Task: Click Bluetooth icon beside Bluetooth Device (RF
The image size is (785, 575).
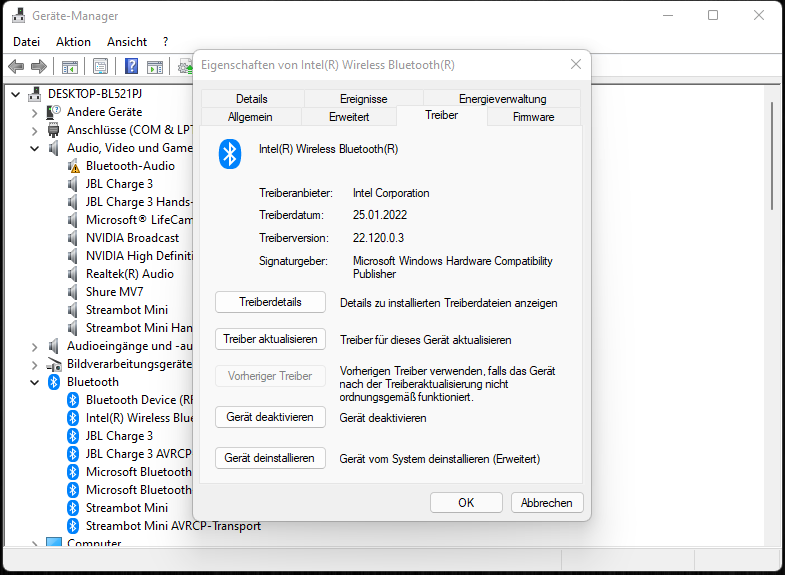Action: 73,400
